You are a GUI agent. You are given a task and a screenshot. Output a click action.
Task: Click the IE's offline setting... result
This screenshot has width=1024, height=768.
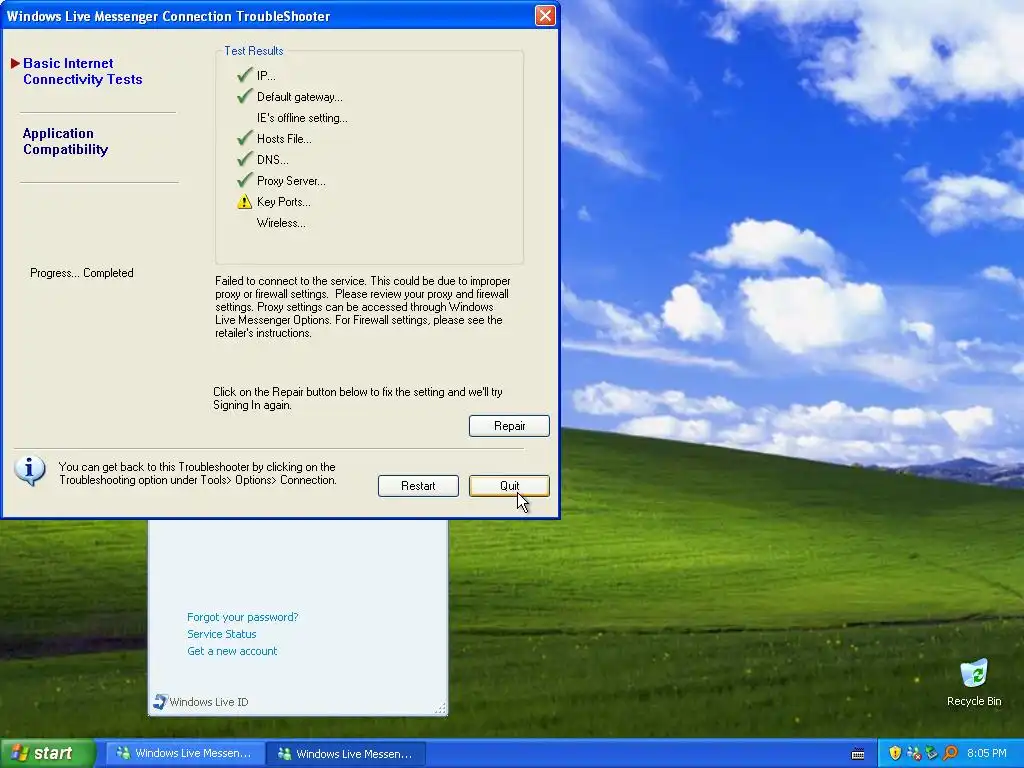pyautogui.click(x=302, y=118)
